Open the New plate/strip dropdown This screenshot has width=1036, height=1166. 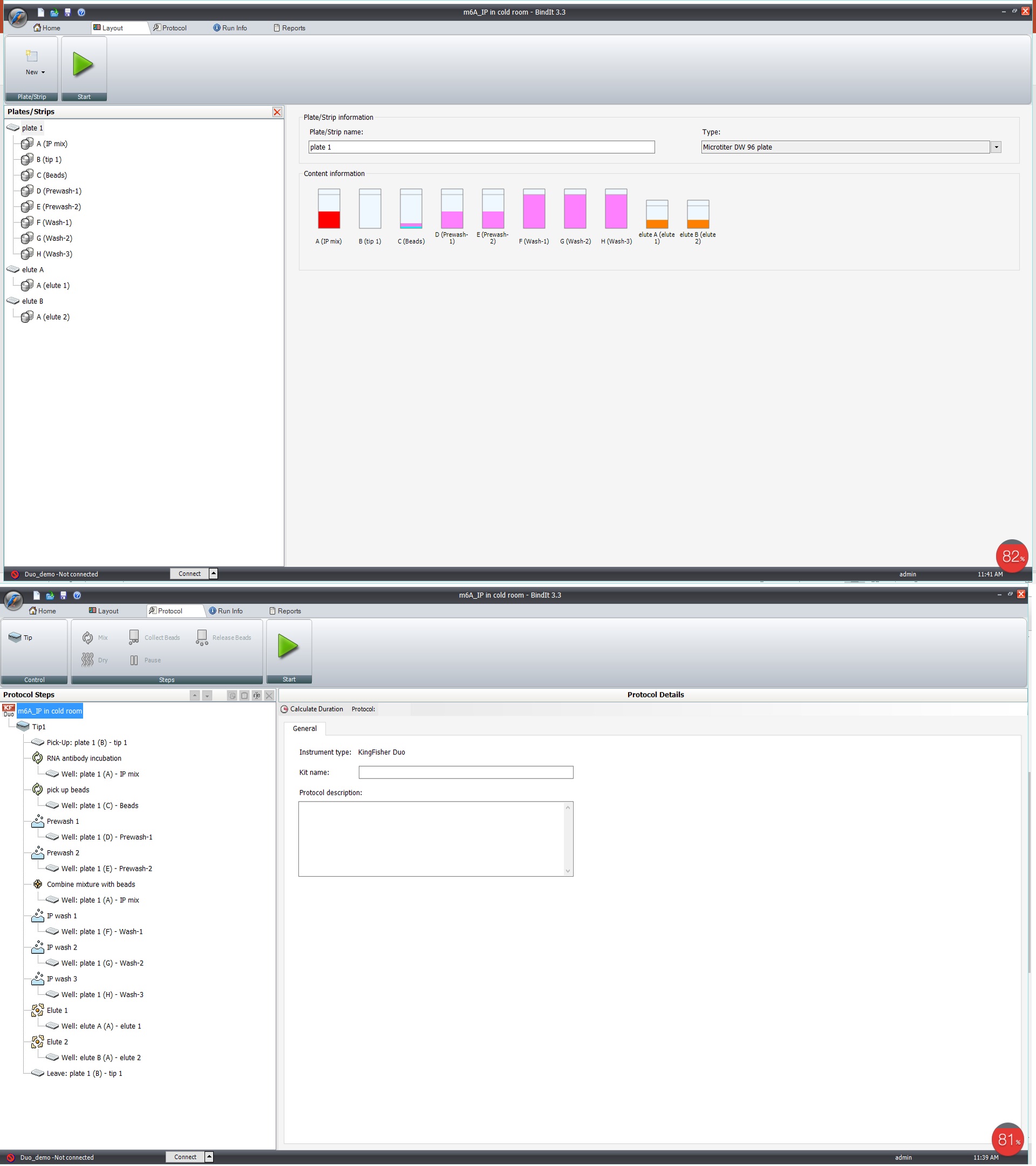35,72
